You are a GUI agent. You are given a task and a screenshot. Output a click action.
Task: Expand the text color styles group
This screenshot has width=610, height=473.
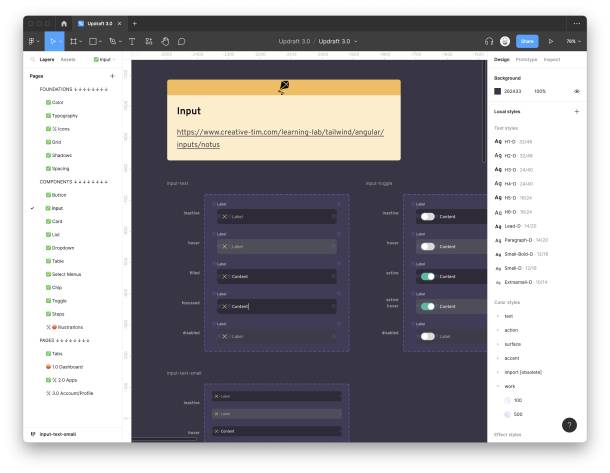pos(498,316)
